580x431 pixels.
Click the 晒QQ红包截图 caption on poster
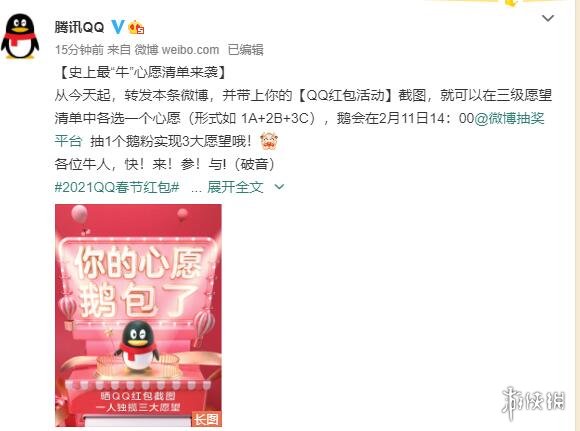pos(138,396)
